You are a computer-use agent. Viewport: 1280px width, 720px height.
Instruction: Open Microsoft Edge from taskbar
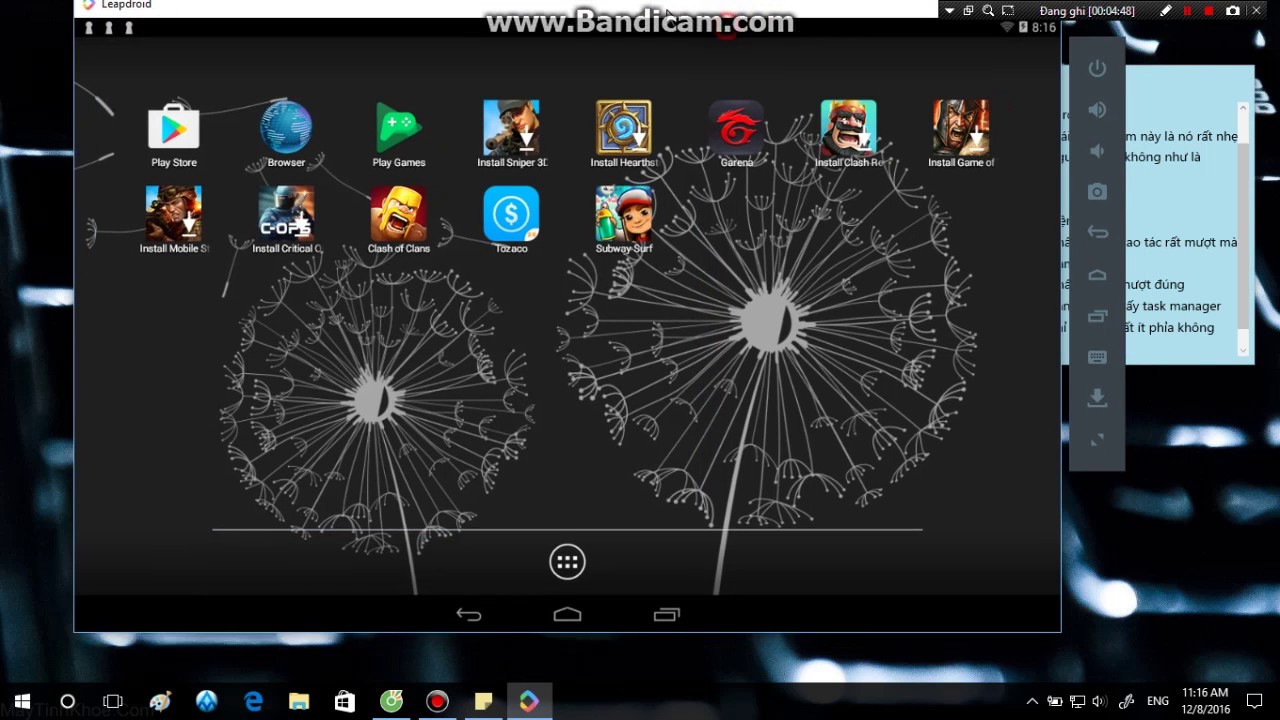pyautogui.click(x=253, y=701)
